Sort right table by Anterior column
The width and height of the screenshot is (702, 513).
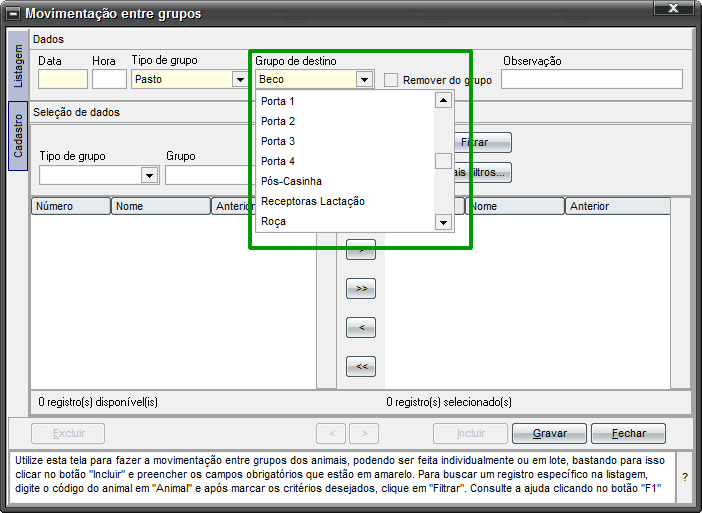(x=618, y=206)
